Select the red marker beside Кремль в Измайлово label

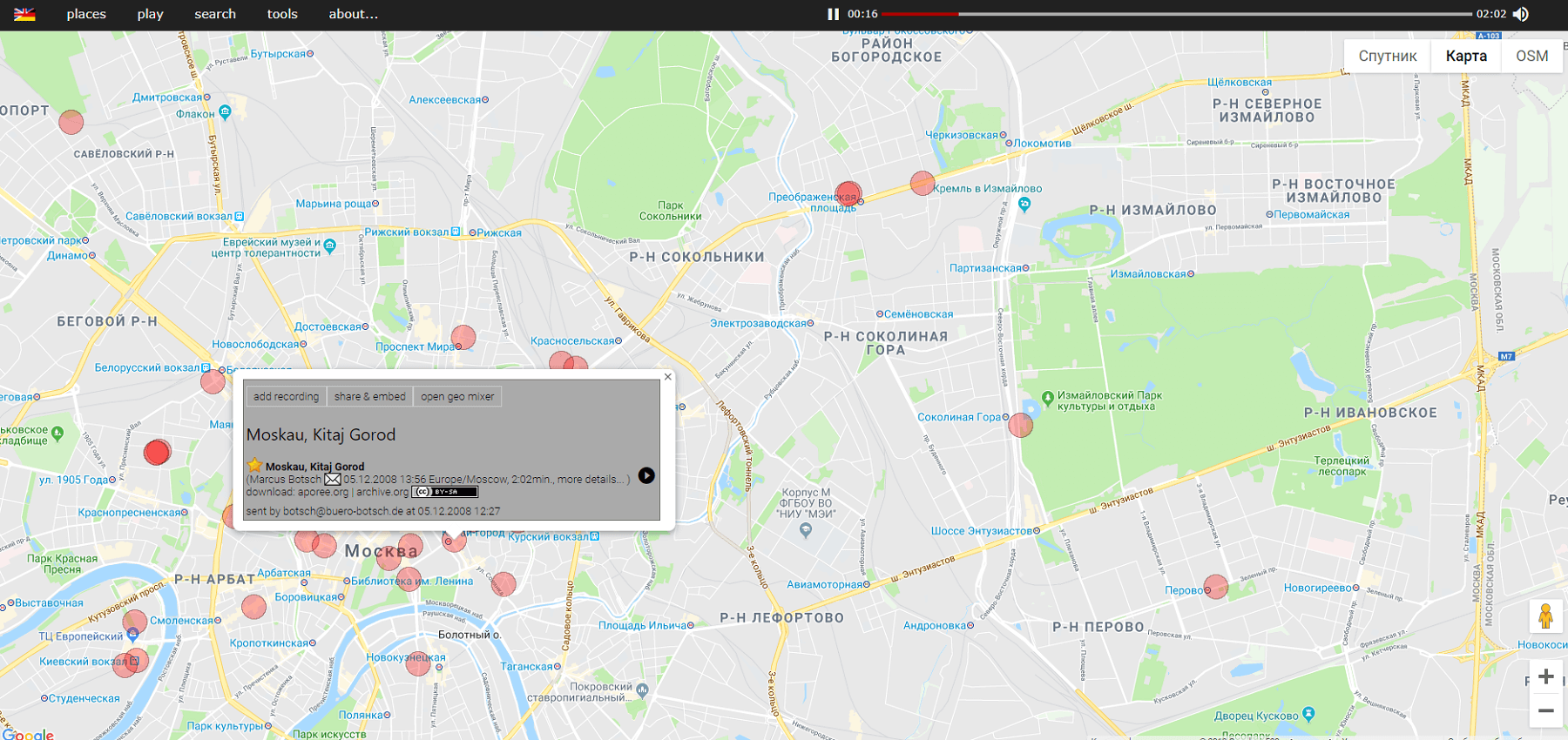pos(923,183)
